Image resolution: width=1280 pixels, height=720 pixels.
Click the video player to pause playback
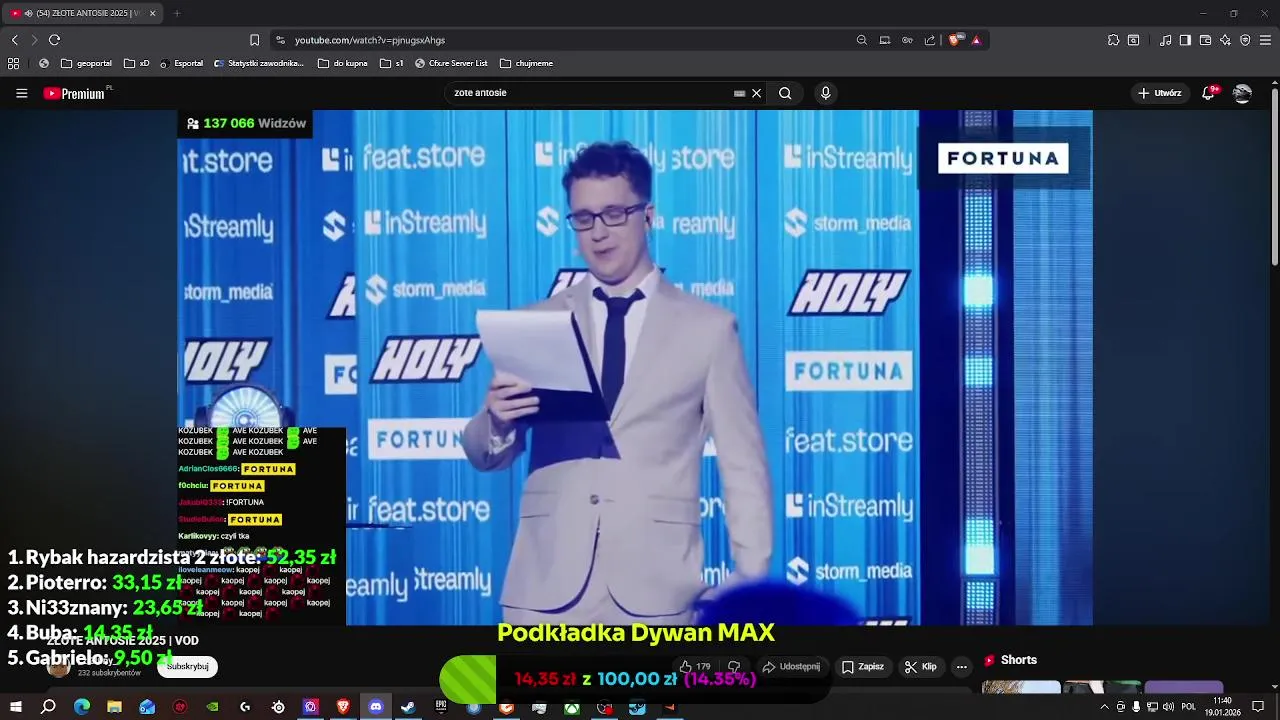pyautogui.click(x=635, y=368)
